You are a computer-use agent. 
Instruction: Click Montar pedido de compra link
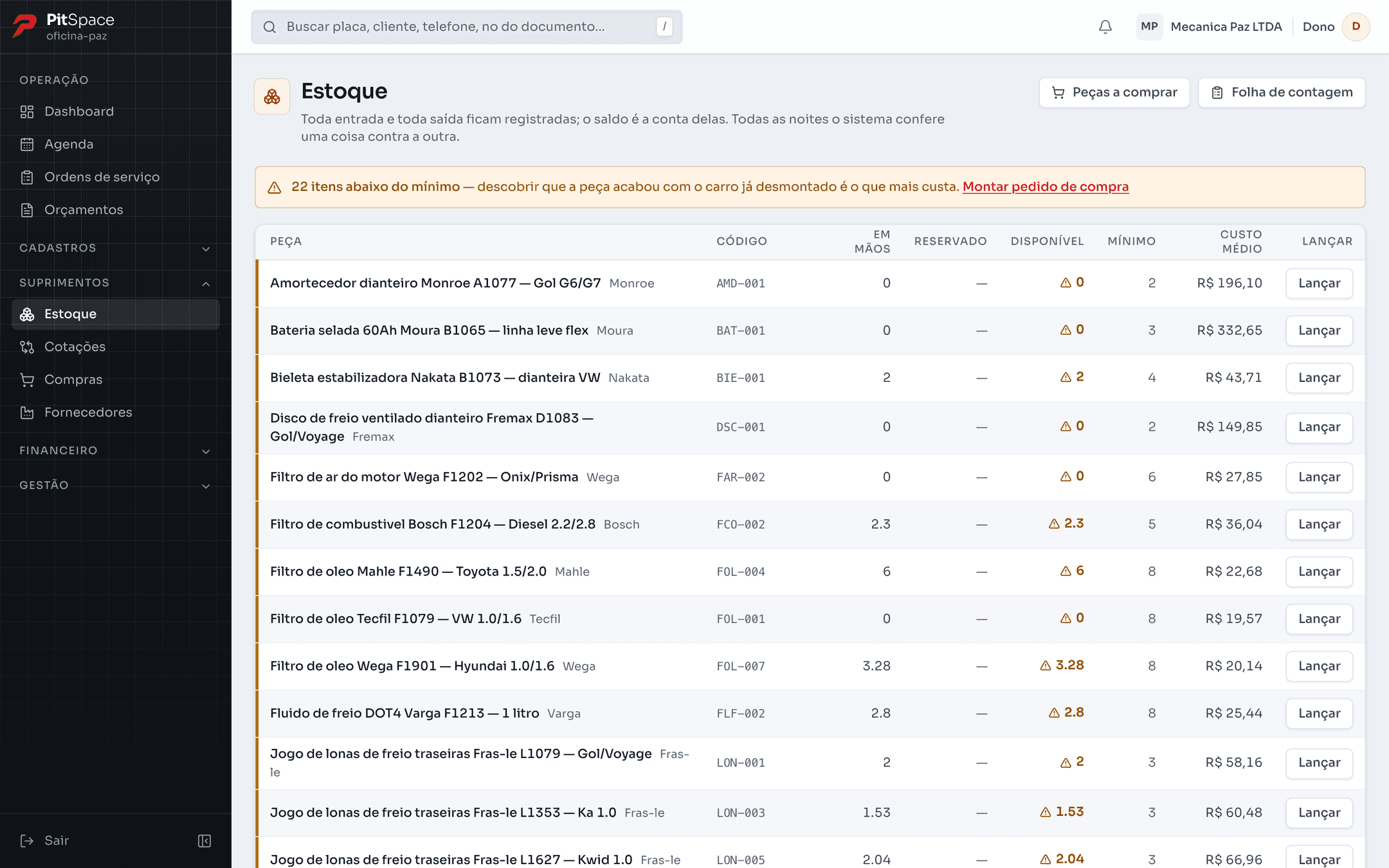pos(1046,186)
